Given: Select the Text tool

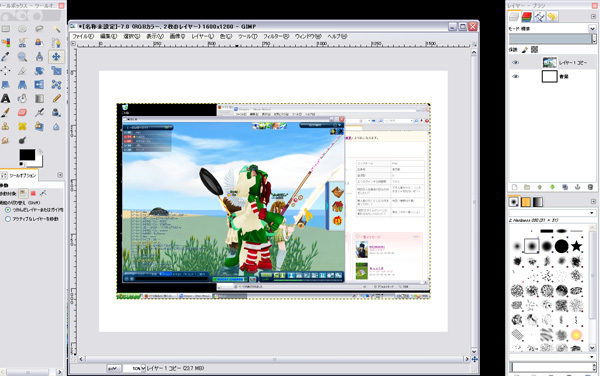Looking at the screenshot, I should click(x=6, y=98).
